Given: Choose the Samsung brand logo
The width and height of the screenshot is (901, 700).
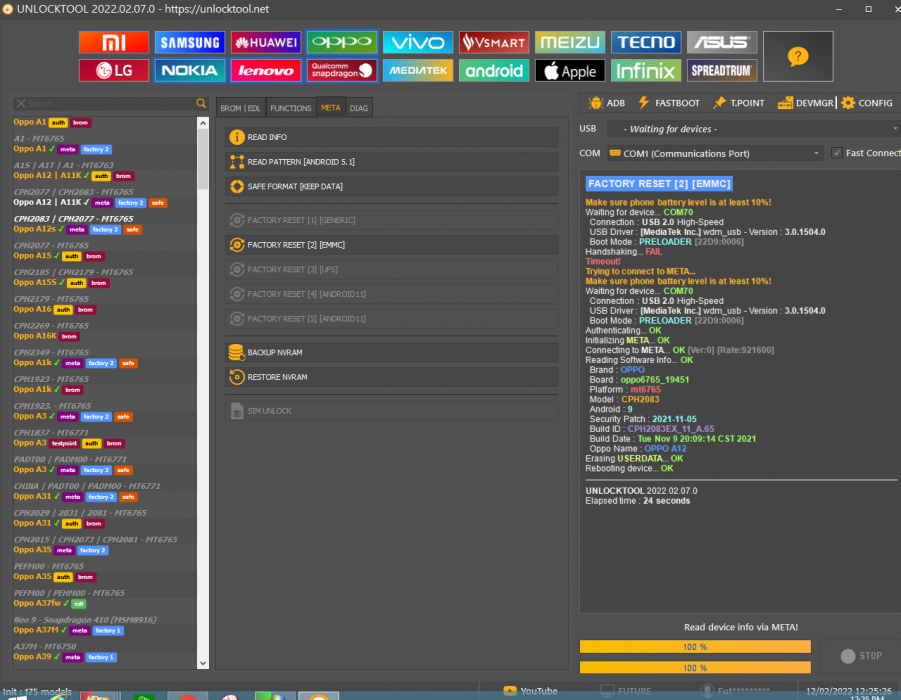Looking at the screenshot, I should click(190, 43).
